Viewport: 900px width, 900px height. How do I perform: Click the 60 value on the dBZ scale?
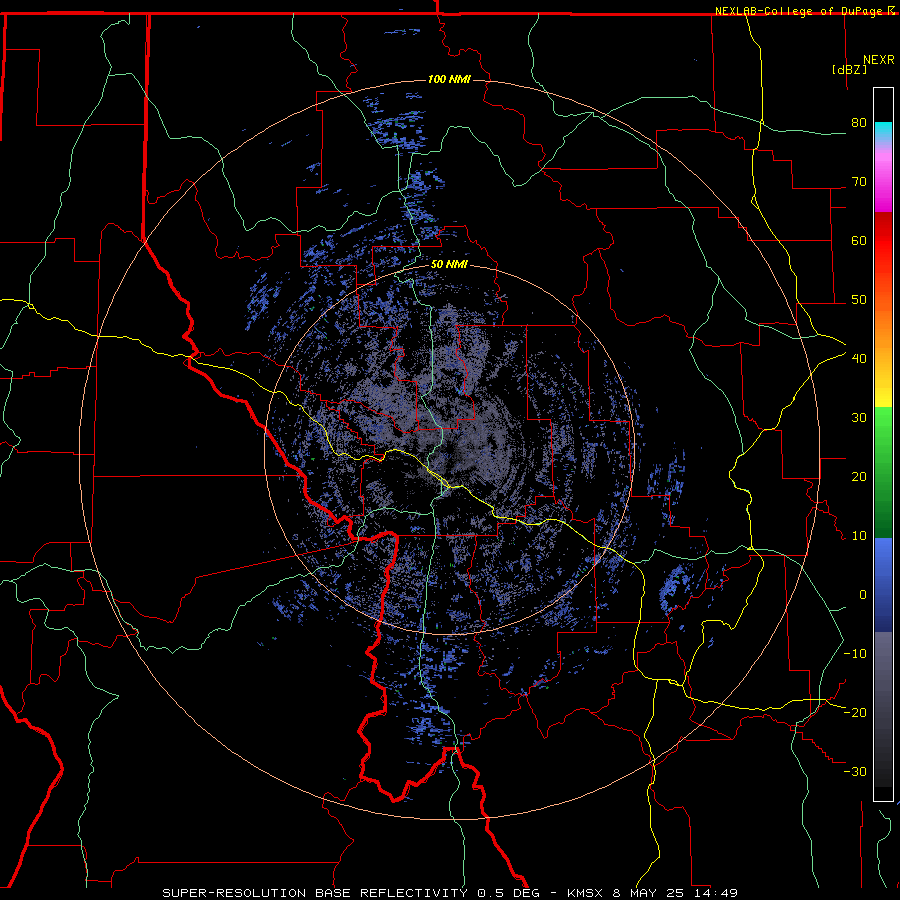(859, 240)
